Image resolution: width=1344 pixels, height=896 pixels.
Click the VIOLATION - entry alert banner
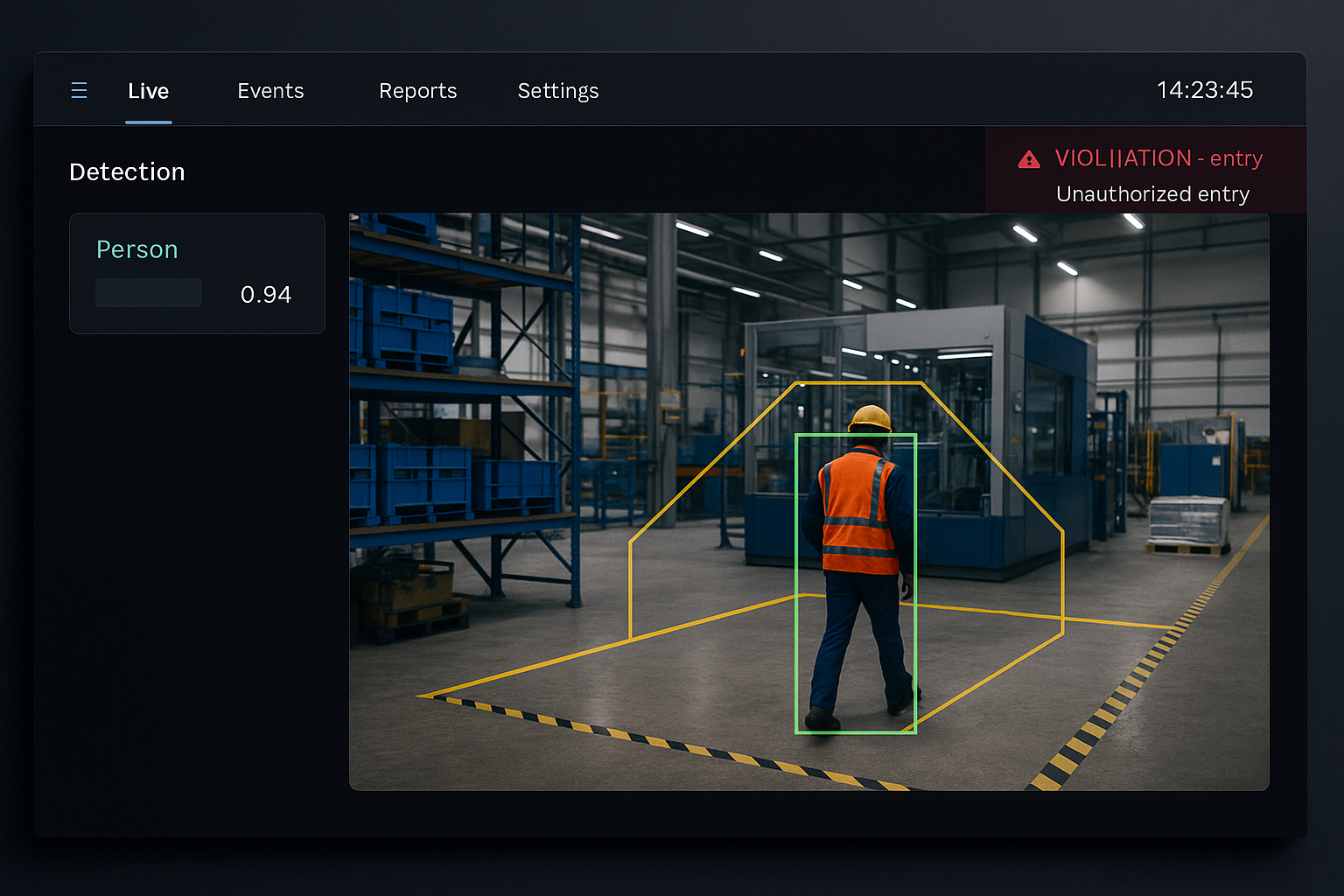coord(1159,158)
